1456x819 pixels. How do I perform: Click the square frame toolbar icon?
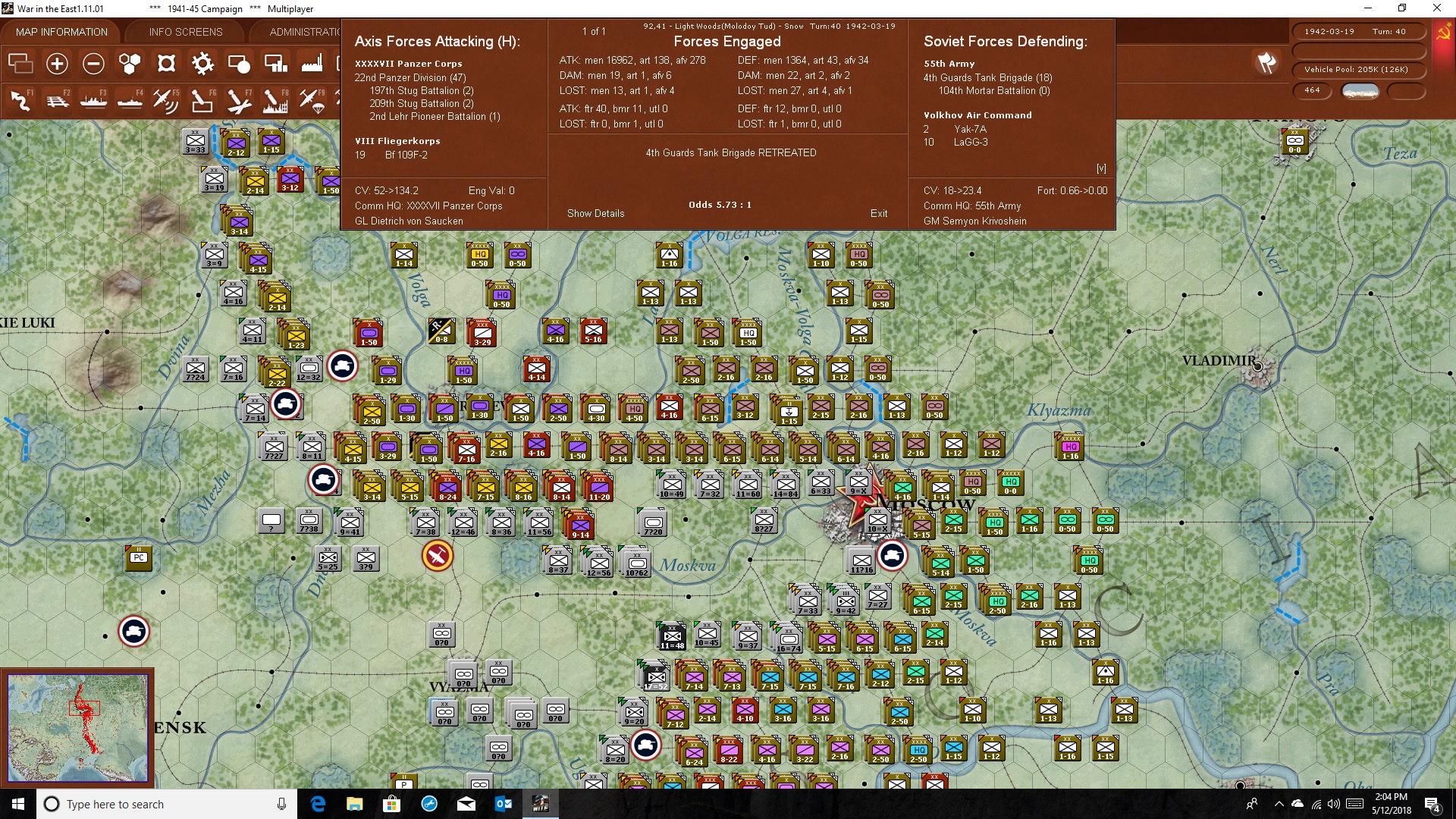pos(166,64)
